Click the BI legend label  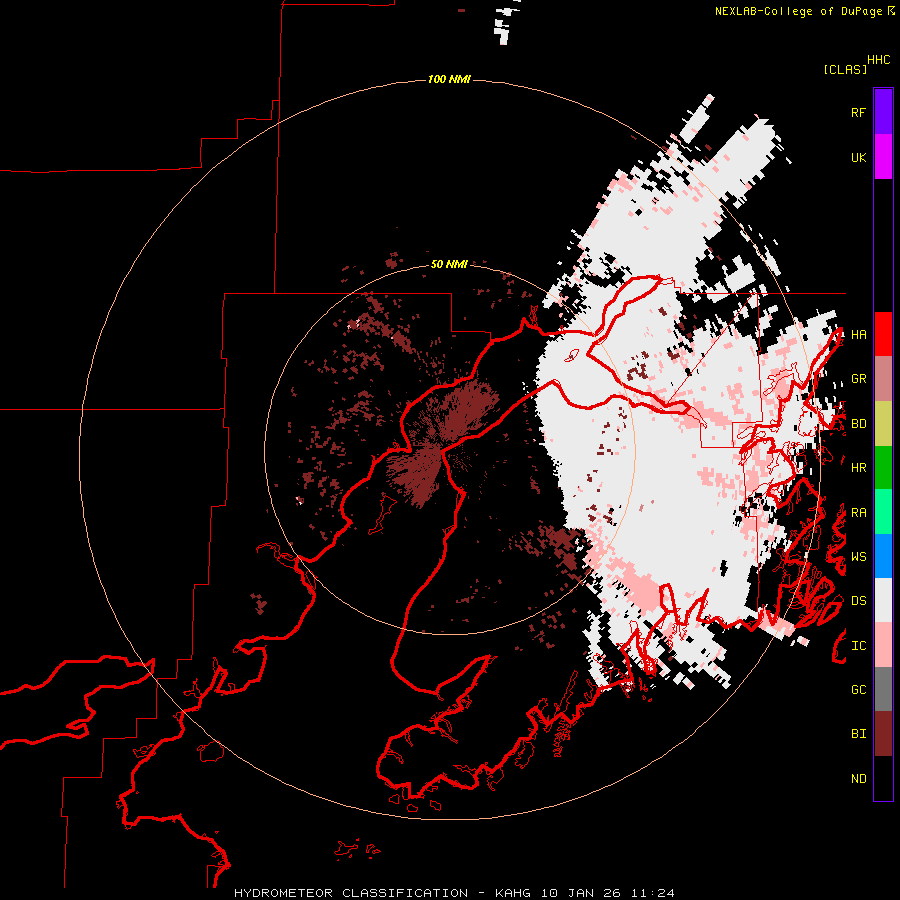(858, 734)
